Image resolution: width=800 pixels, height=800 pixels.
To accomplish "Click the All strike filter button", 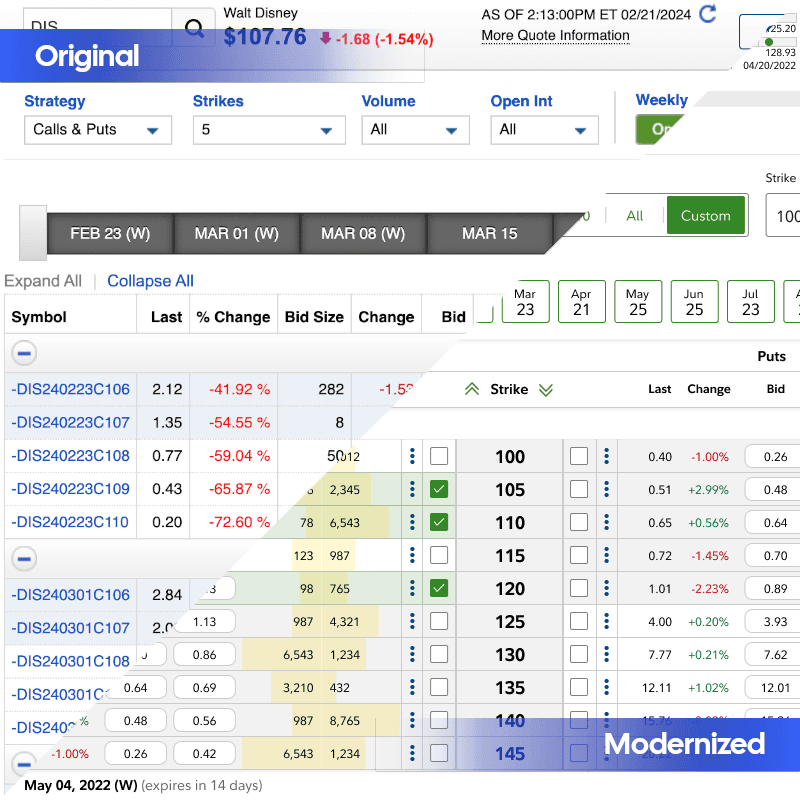I will [x=635, y=216].
